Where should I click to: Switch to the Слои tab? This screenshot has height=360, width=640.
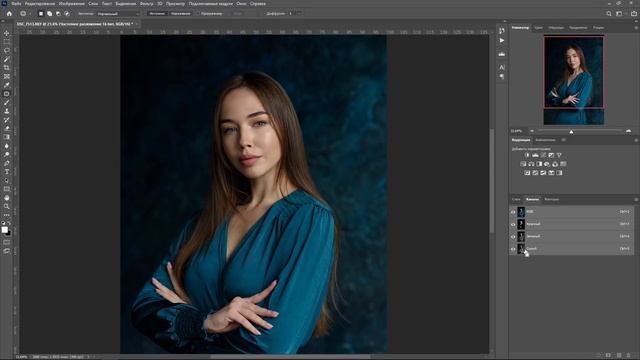click(516, 200)
